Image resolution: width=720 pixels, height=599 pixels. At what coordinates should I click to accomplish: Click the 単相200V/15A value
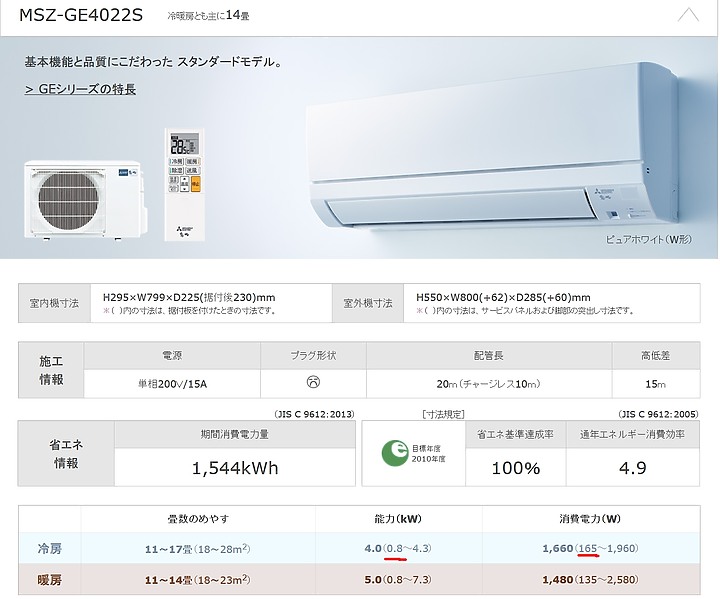(x=173, y=384)
